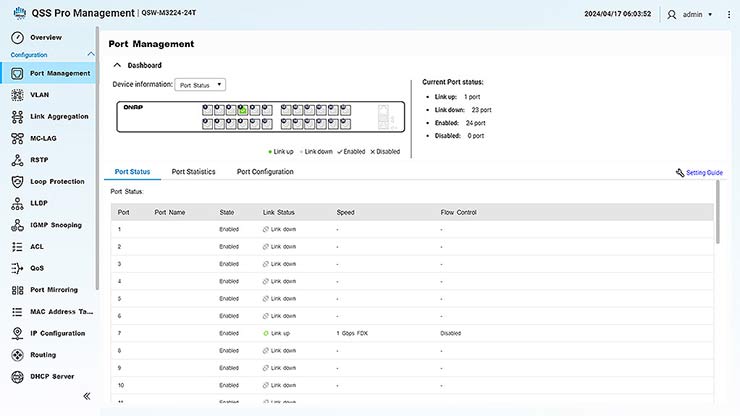Image resolution: width=740 pixels, height=416 pixels.
Task: Collapse the Configuration menu group
Action: (92, 54)
